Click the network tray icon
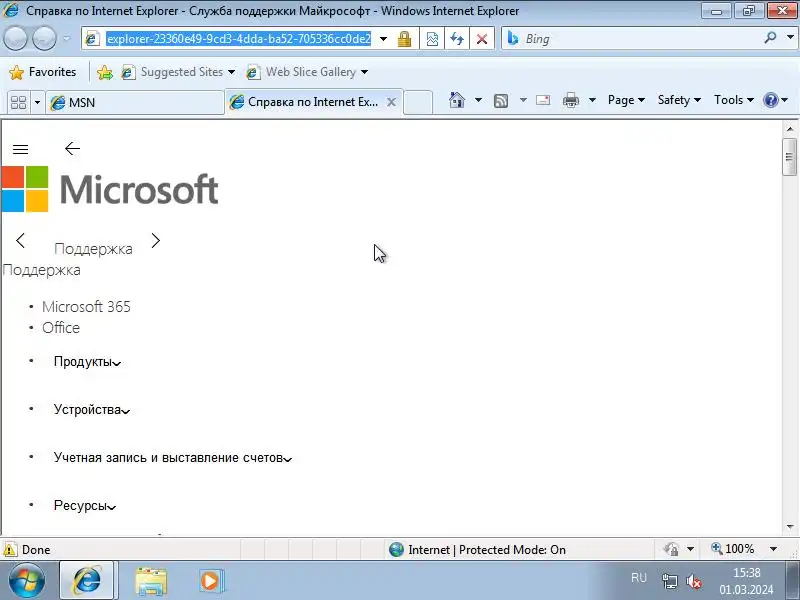The height and width of the screenshot is (600, 800). pyautogui.click(x=669, y=581)
